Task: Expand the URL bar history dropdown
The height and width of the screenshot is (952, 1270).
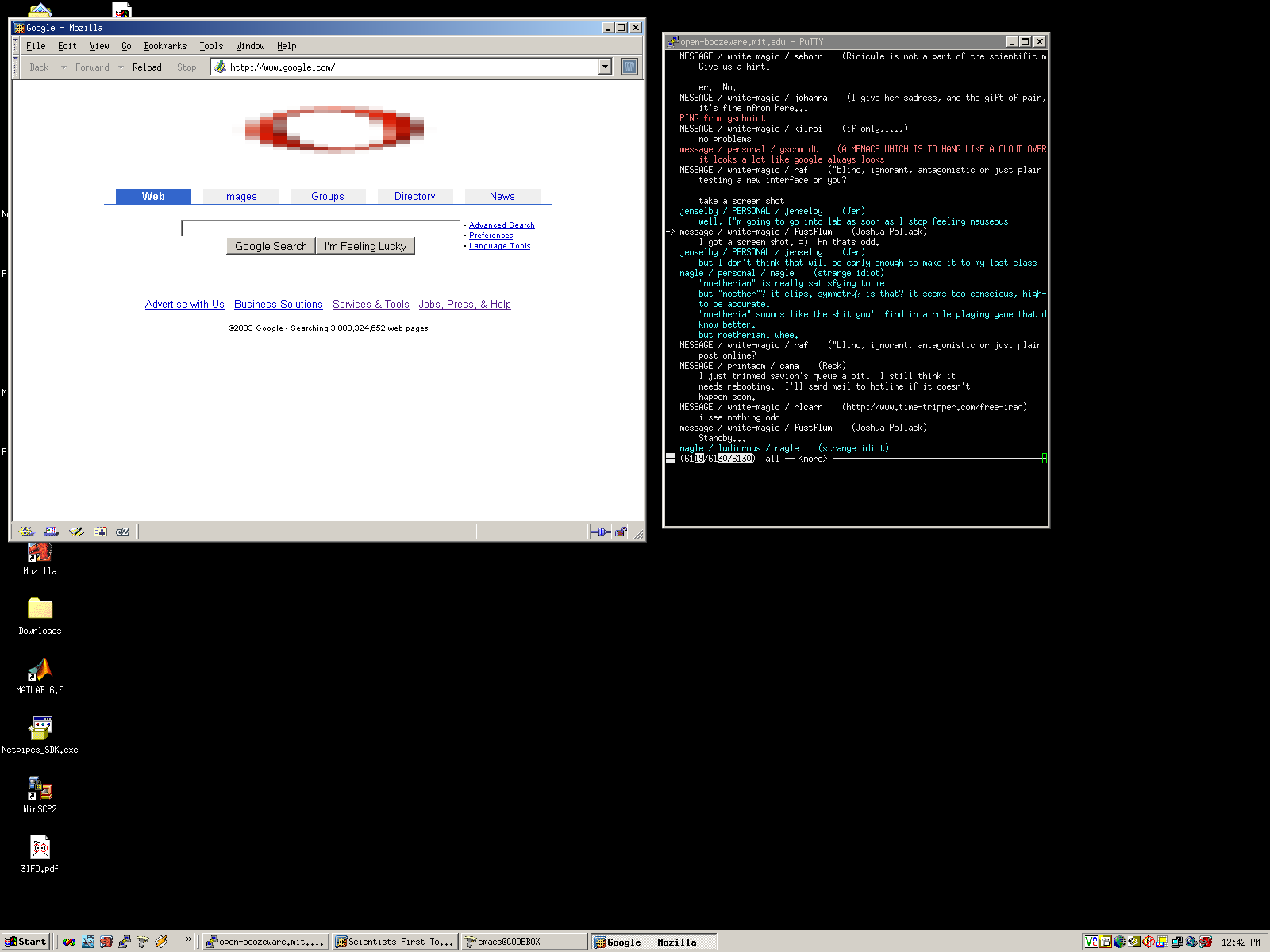Action: 605,67
